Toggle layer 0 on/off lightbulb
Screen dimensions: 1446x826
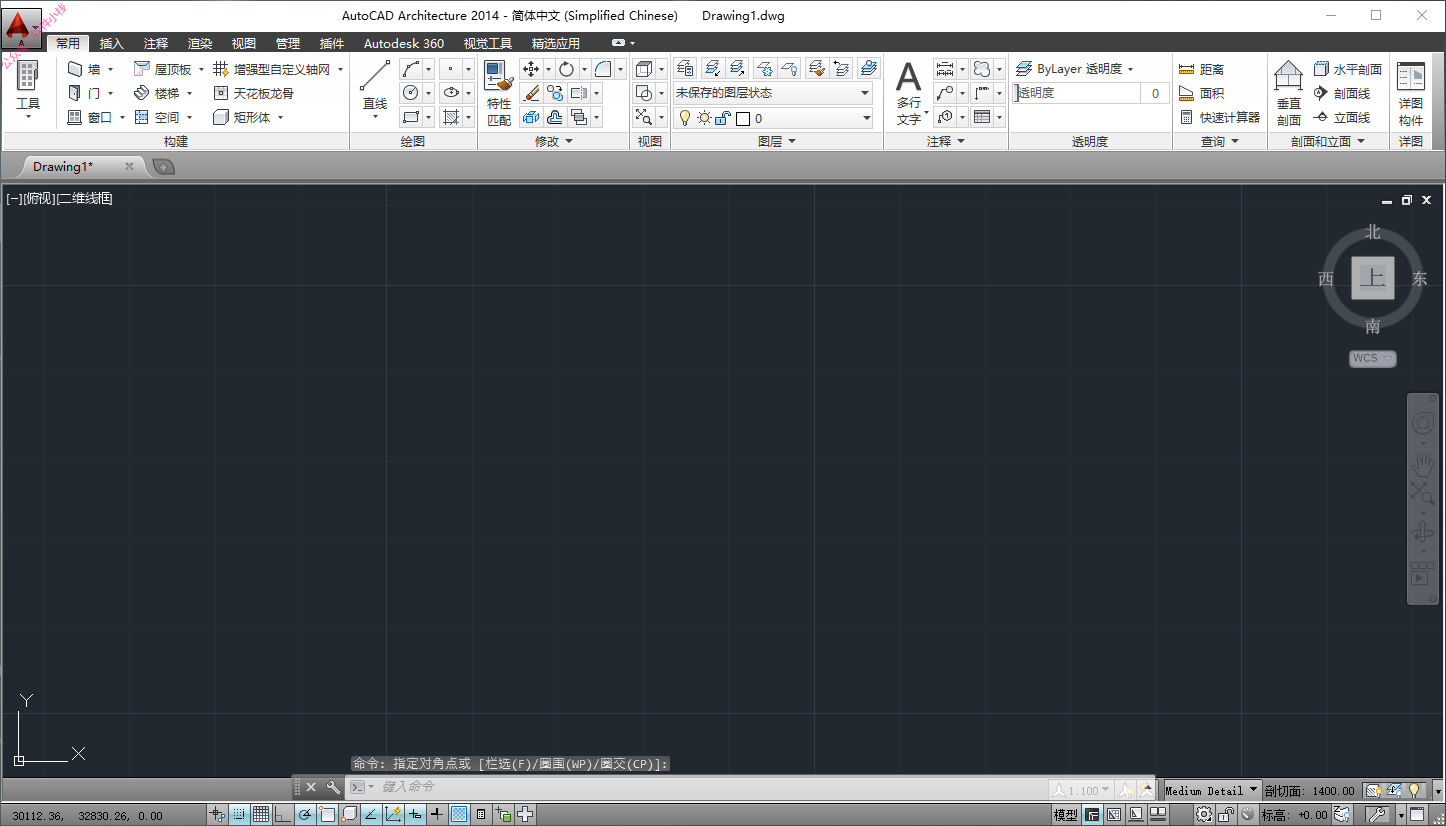[685, 118]
